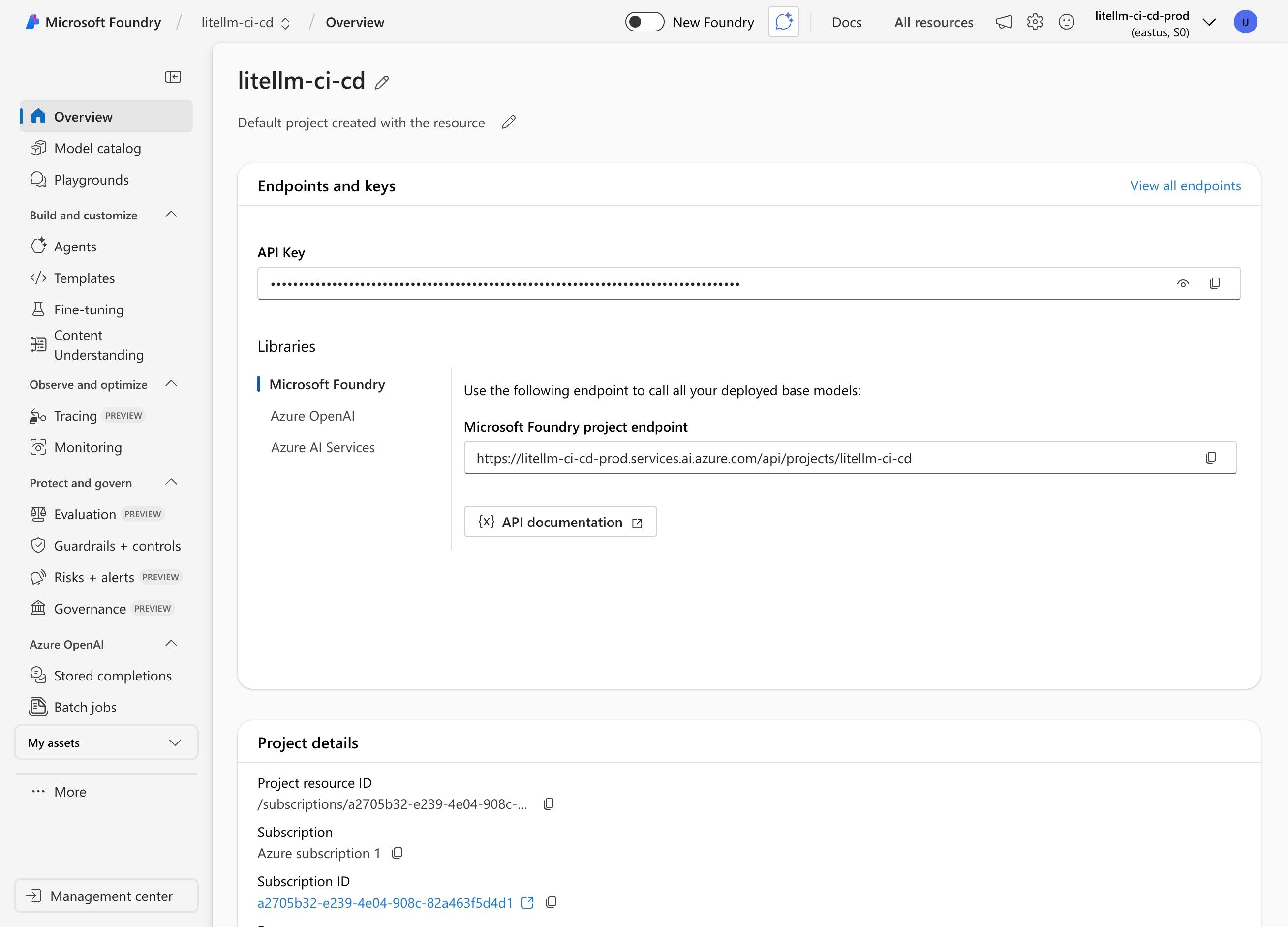Open Fine-tuning from the sidebar

(89, 309)
